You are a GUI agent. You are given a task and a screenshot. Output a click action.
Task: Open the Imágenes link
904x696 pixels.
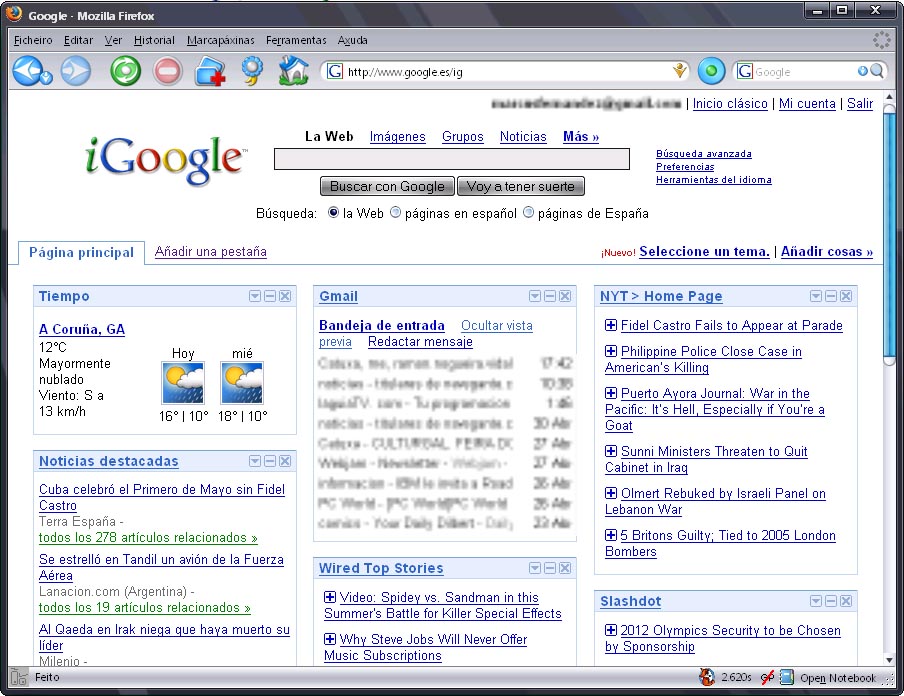coord(398,137)
